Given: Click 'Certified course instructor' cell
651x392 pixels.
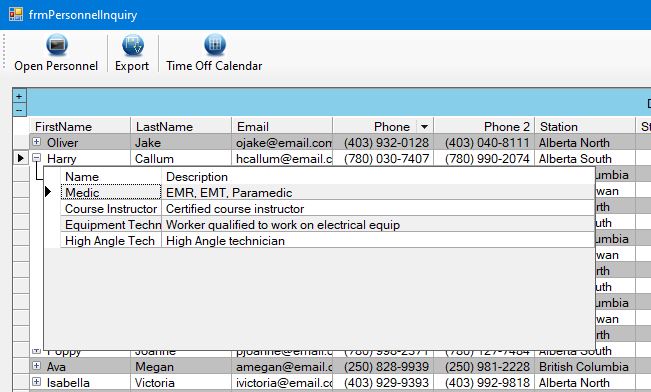Looking at the screenshot, I should tap(378, 208).
